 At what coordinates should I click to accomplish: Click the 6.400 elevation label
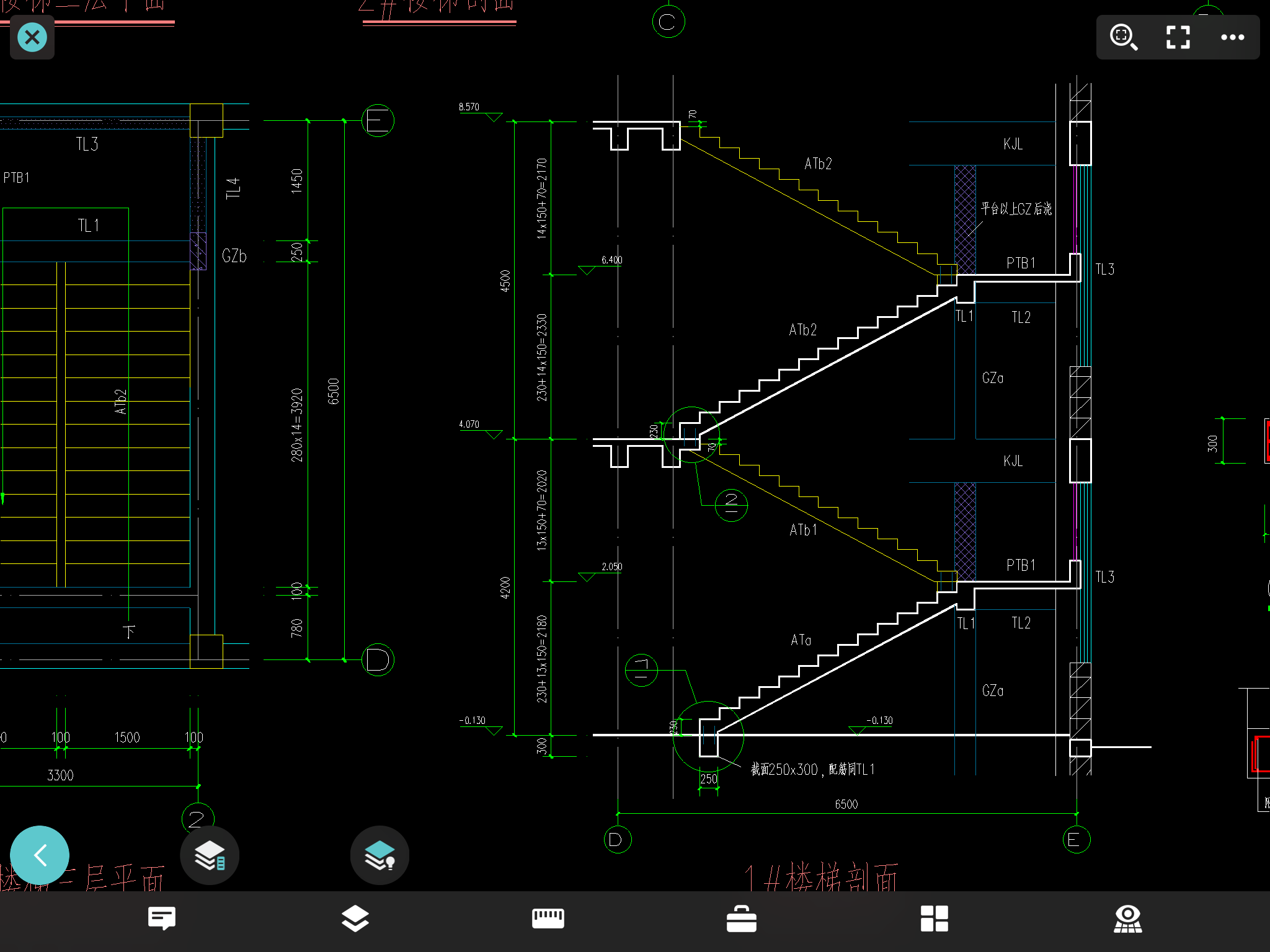611,260
